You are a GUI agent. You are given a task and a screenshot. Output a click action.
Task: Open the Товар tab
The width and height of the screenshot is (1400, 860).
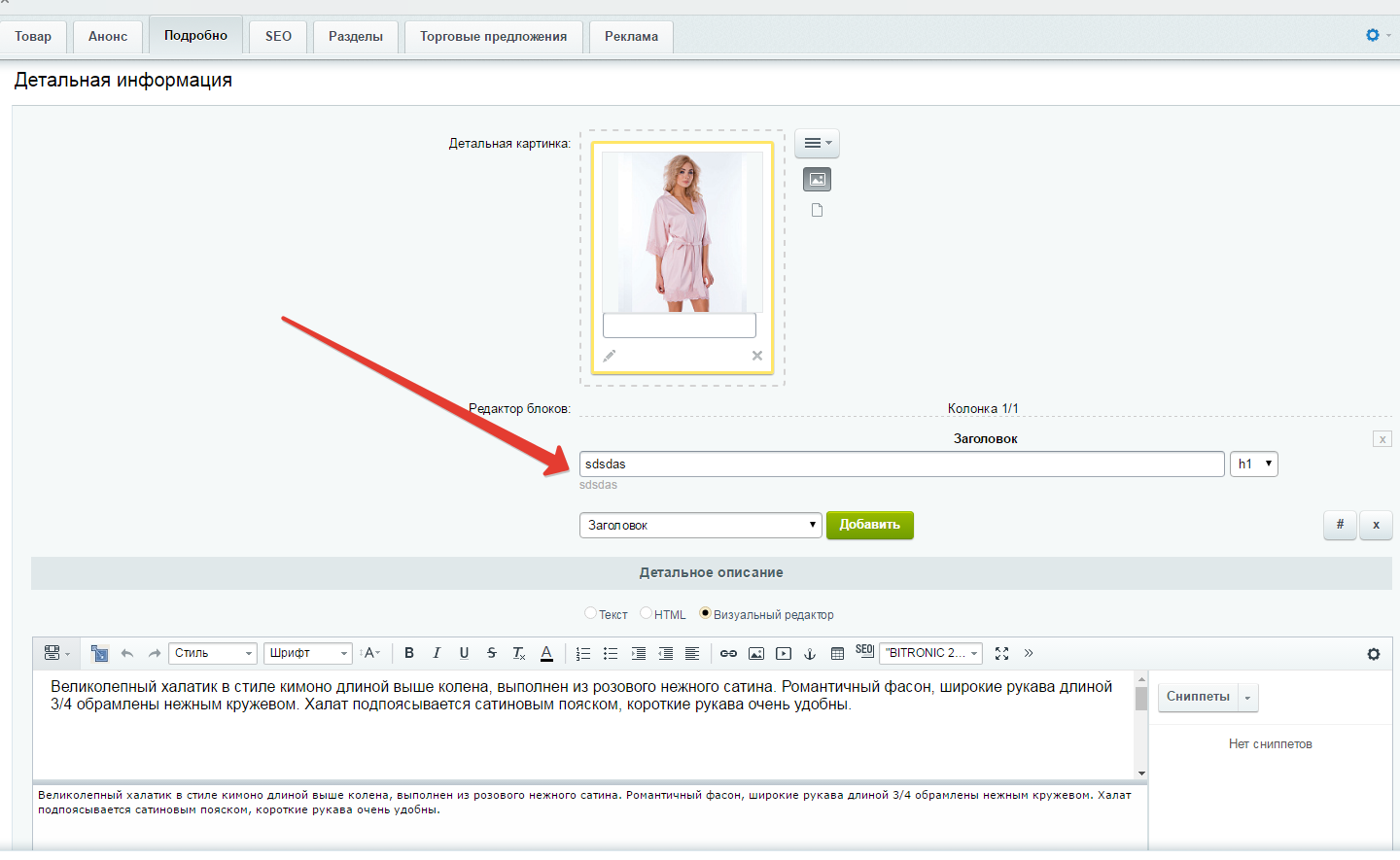[33, 37]
